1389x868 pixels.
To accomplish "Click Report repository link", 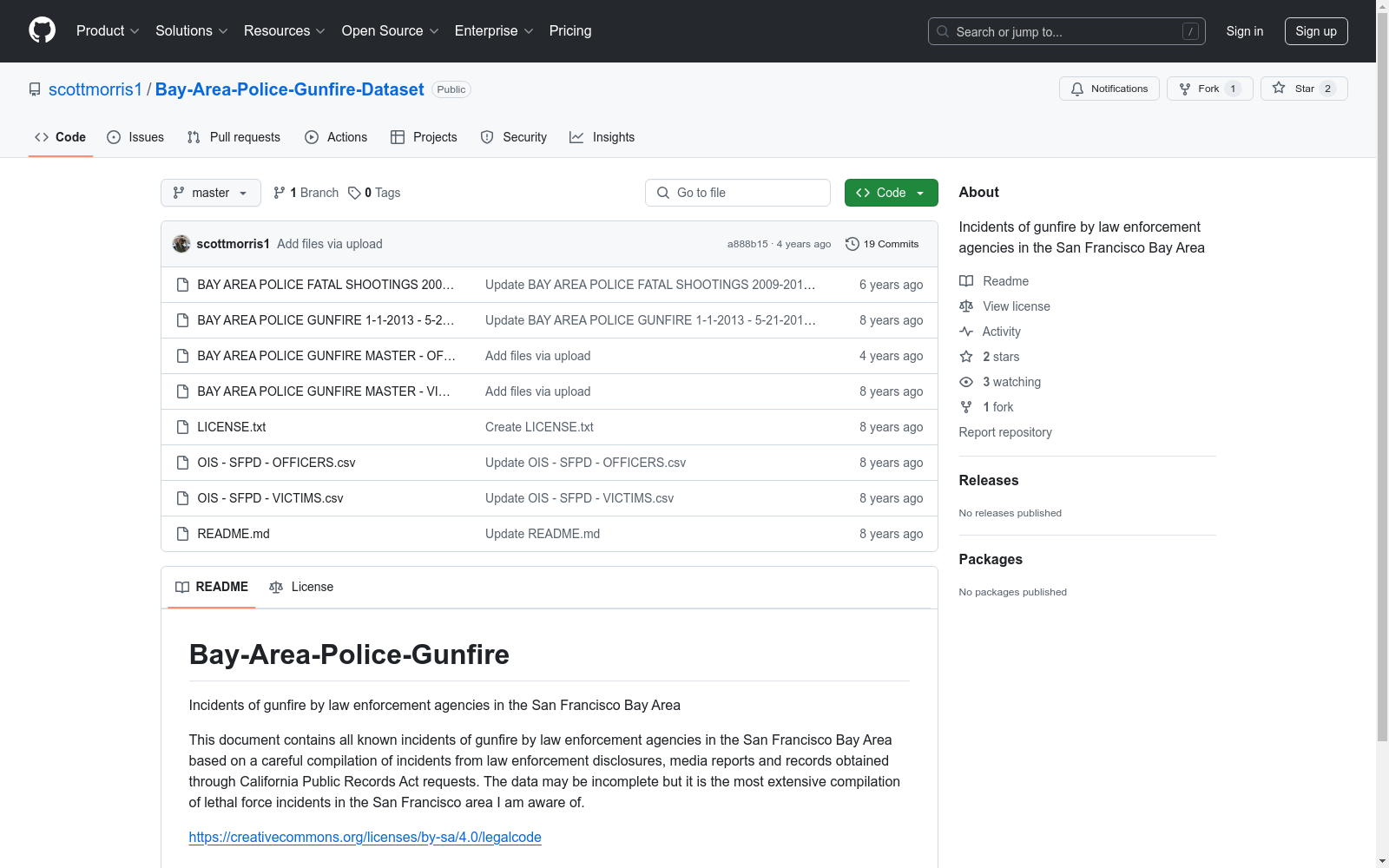I will click(1005, 432).
